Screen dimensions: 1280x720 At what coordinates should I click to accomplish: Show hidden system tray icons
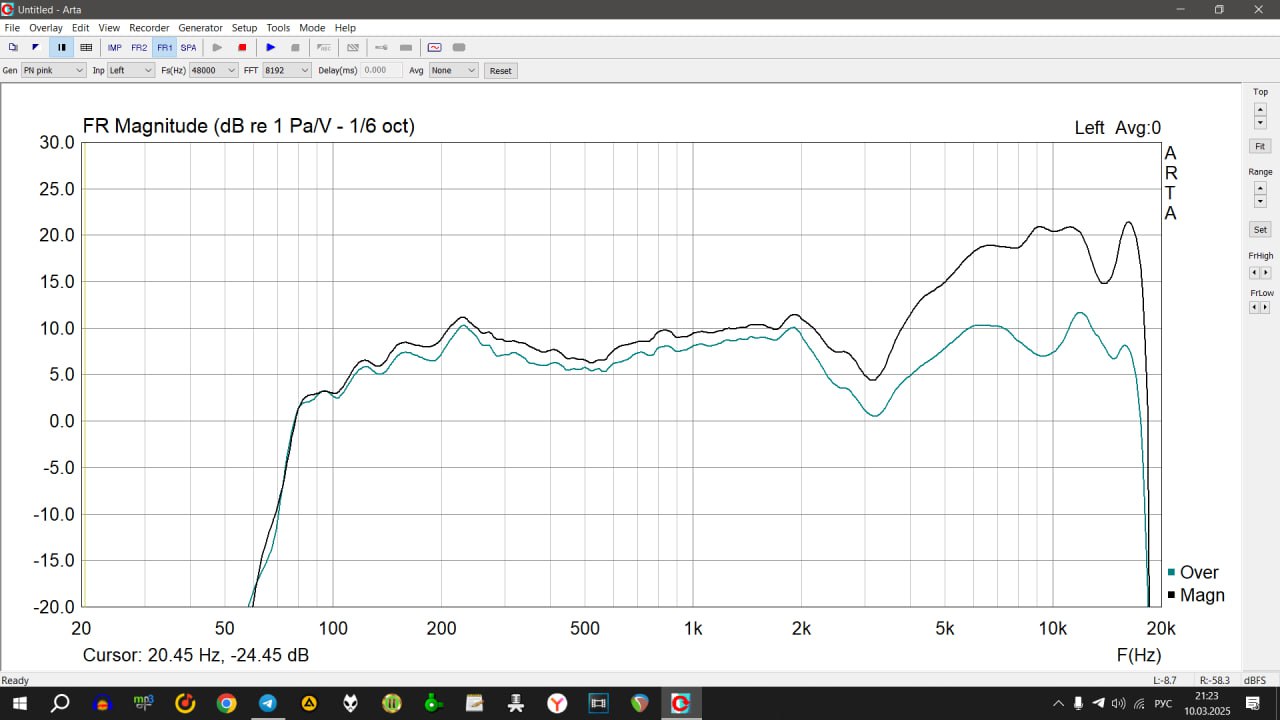[1058, 703]
